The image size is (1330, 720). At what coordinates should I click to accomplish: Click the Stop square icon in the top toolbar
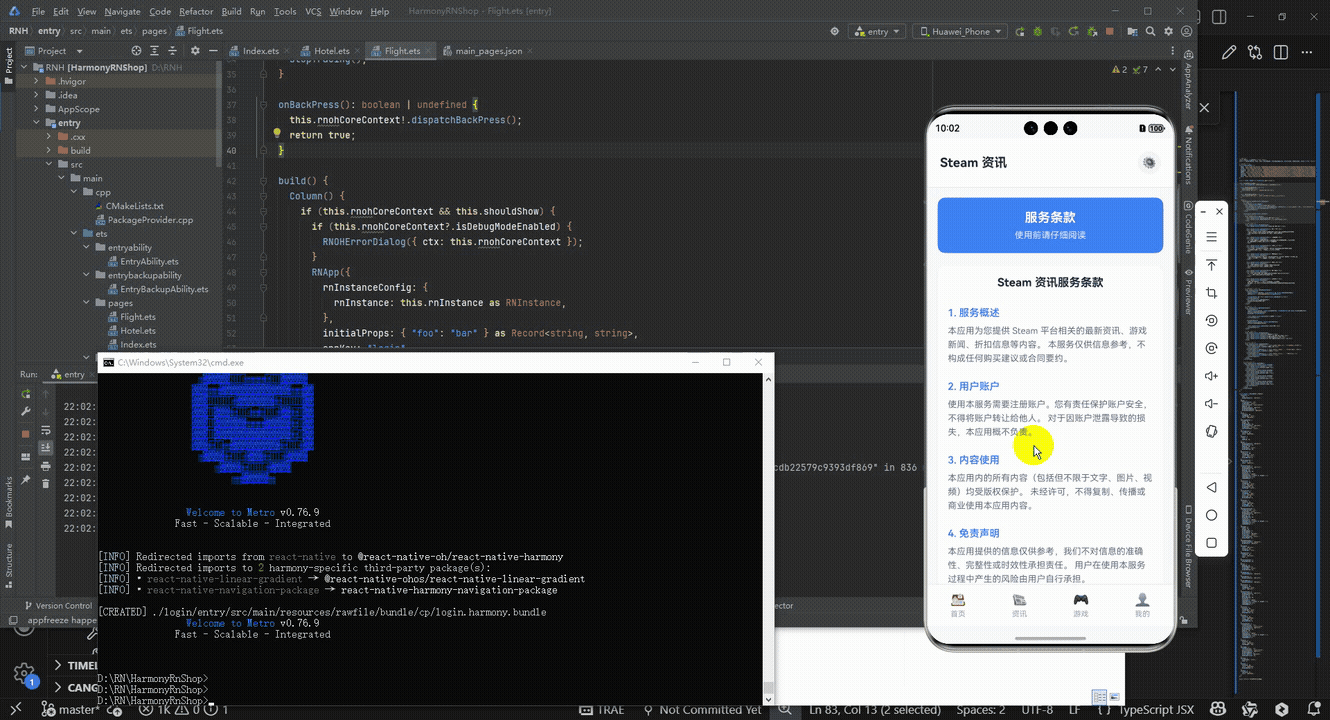click(x=1109, y=32)
